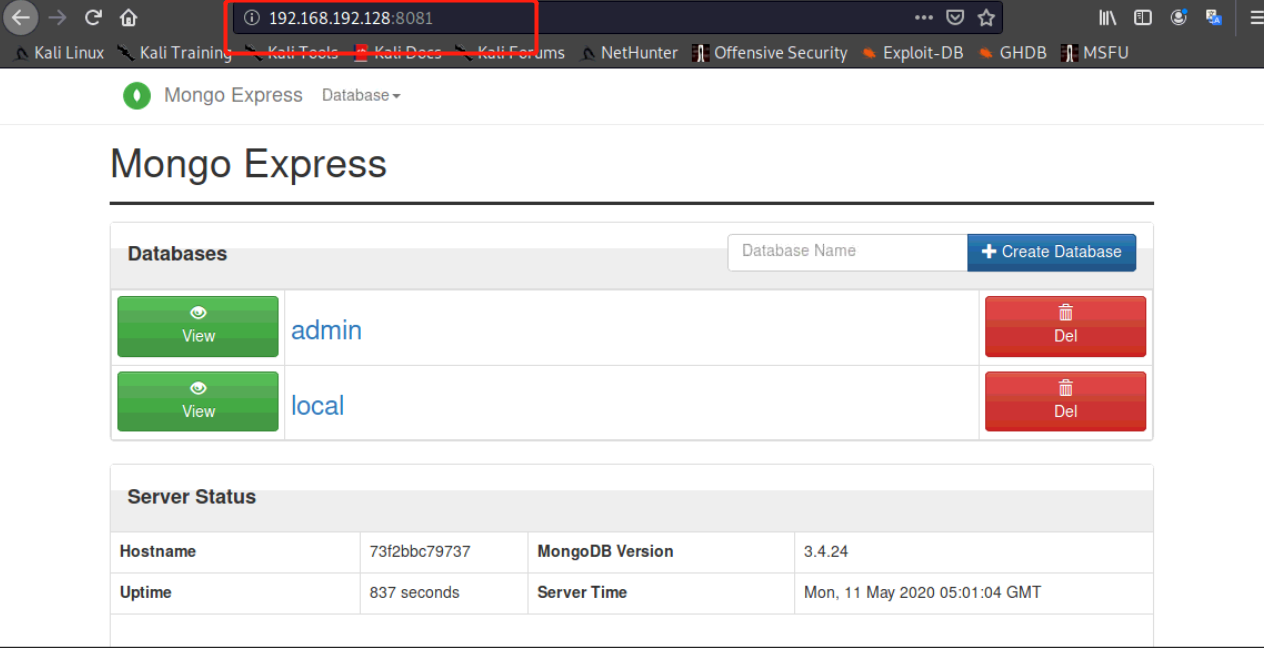This screenshot has height=648, width=1264.
Task: Open the browser home page
Action: click(x=128, y=17)
